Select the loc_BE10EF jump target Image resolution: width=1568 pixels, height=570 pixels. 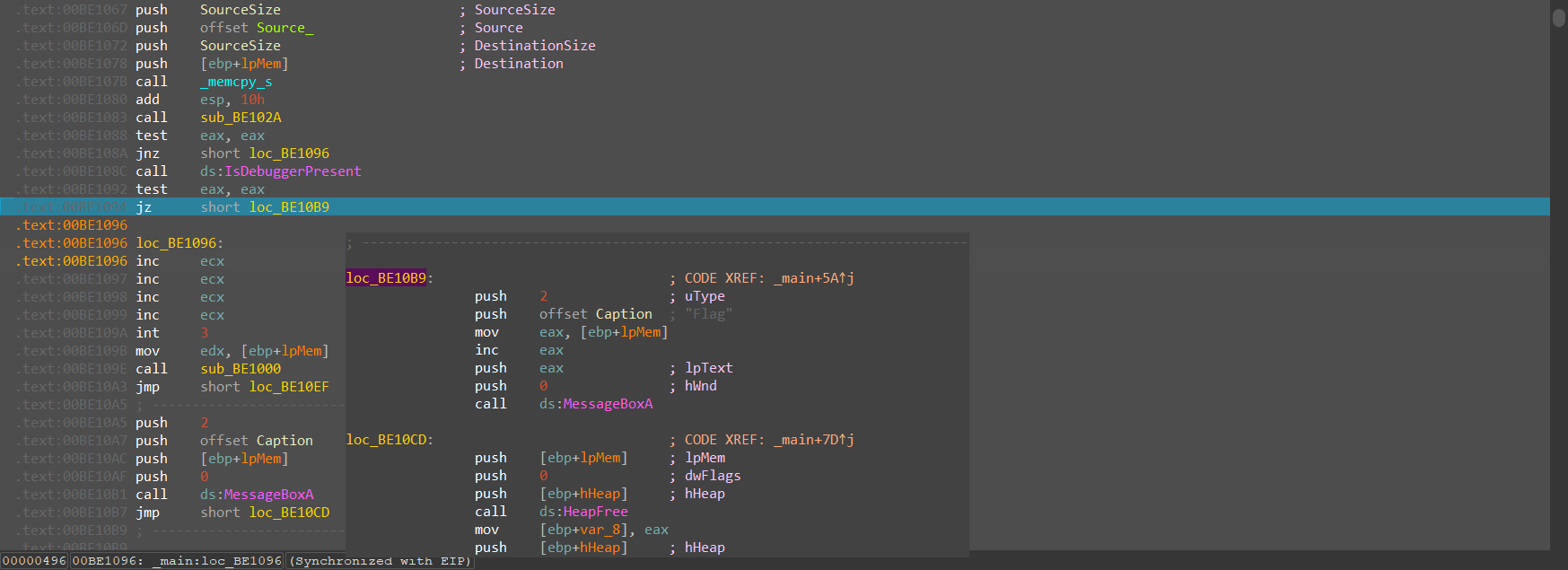(x=289, y=387)
